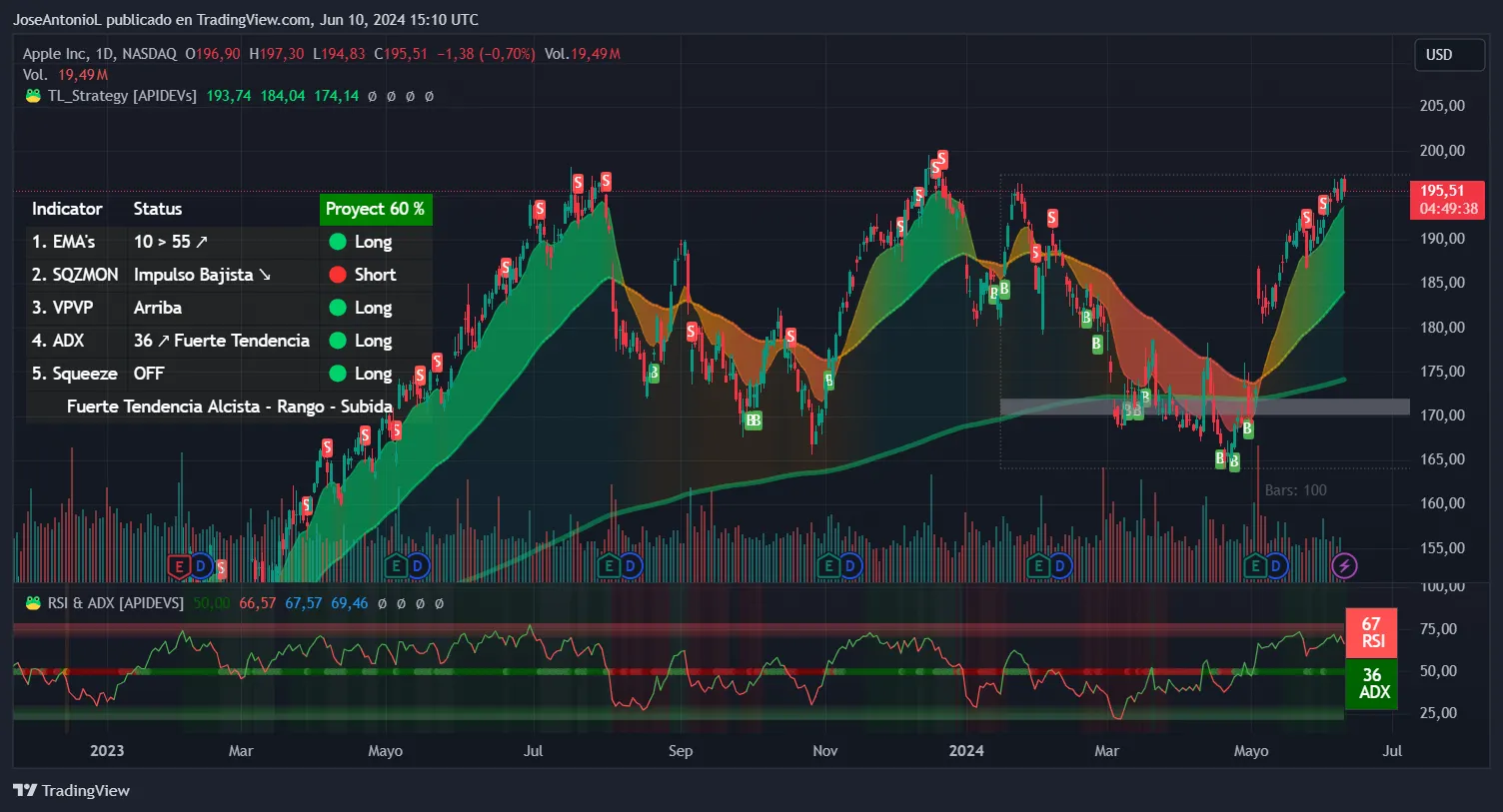Click the Proyect 60 % header
This screenshot has width=1503, height=812.
[x=375, y=209]
